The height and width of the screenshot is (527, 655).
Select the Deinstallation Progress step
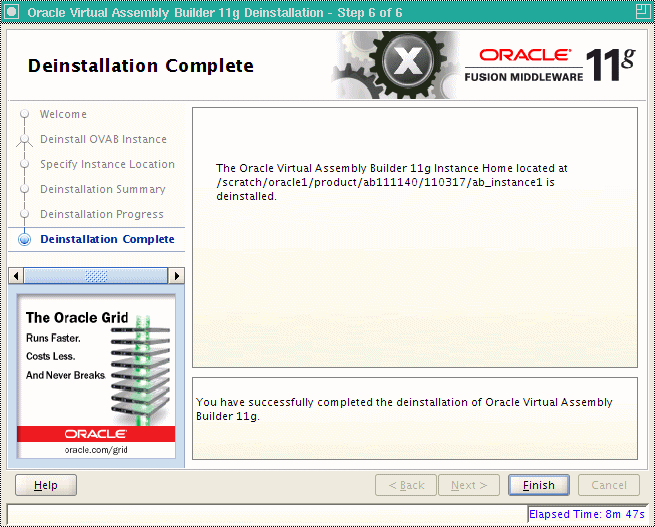coord(102,215)
